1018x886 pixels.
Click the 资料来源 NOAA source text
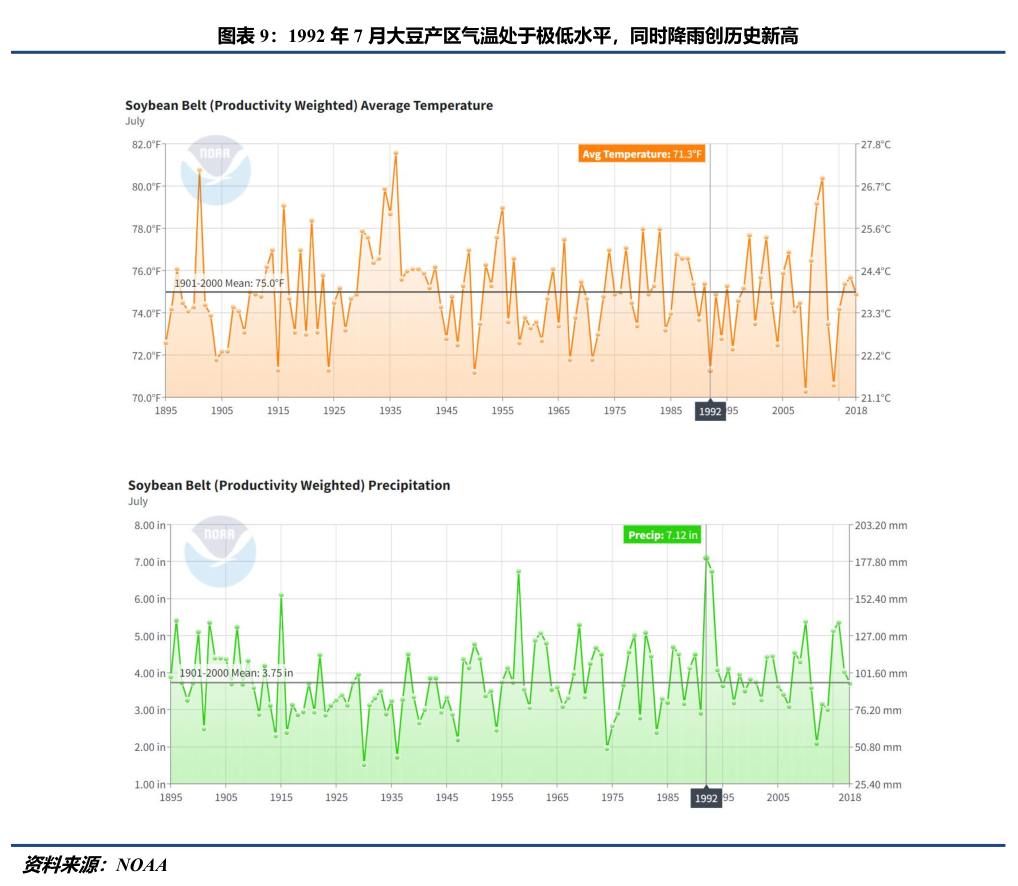coord(94,865)
